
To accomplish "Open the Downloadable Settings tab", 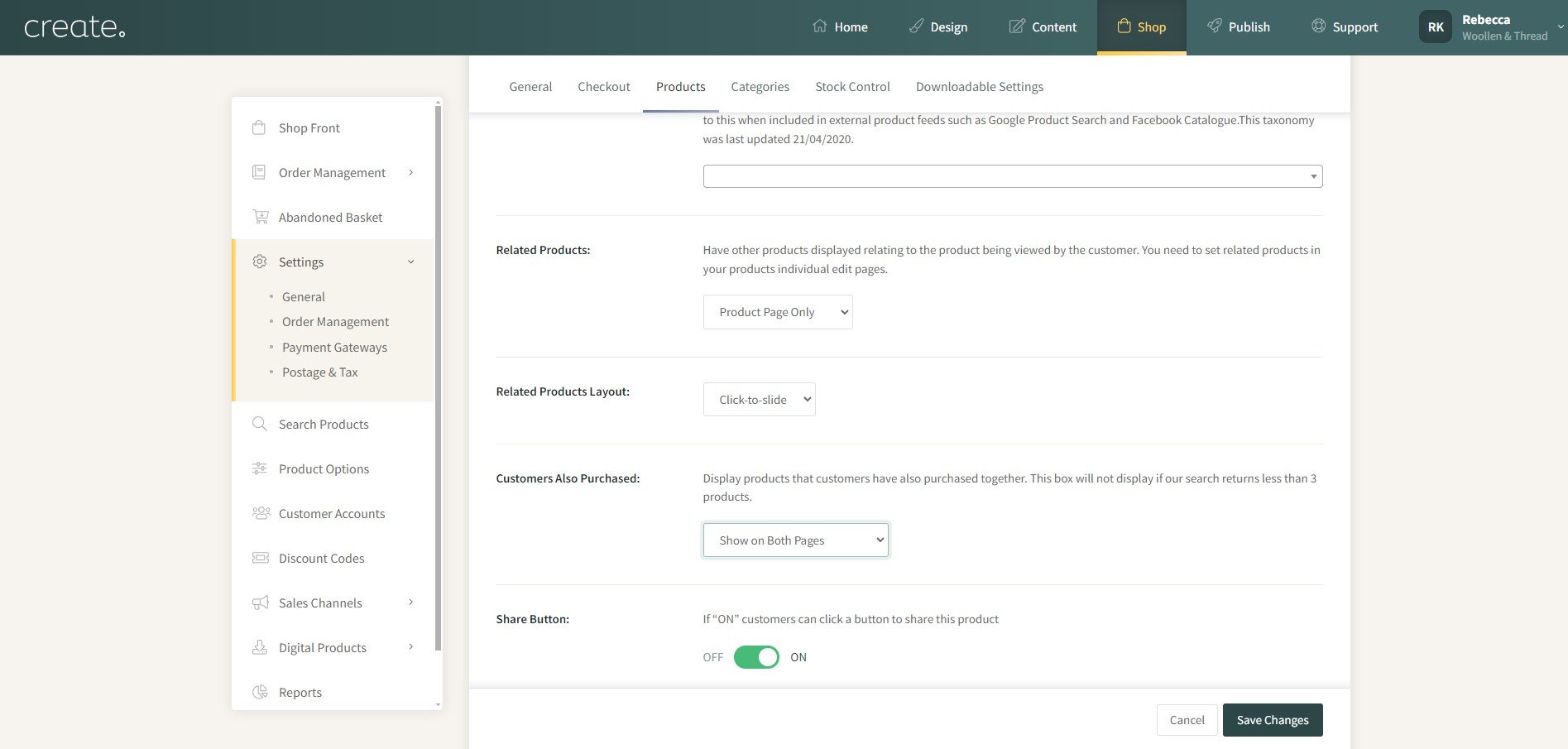I will click(980, 86).
